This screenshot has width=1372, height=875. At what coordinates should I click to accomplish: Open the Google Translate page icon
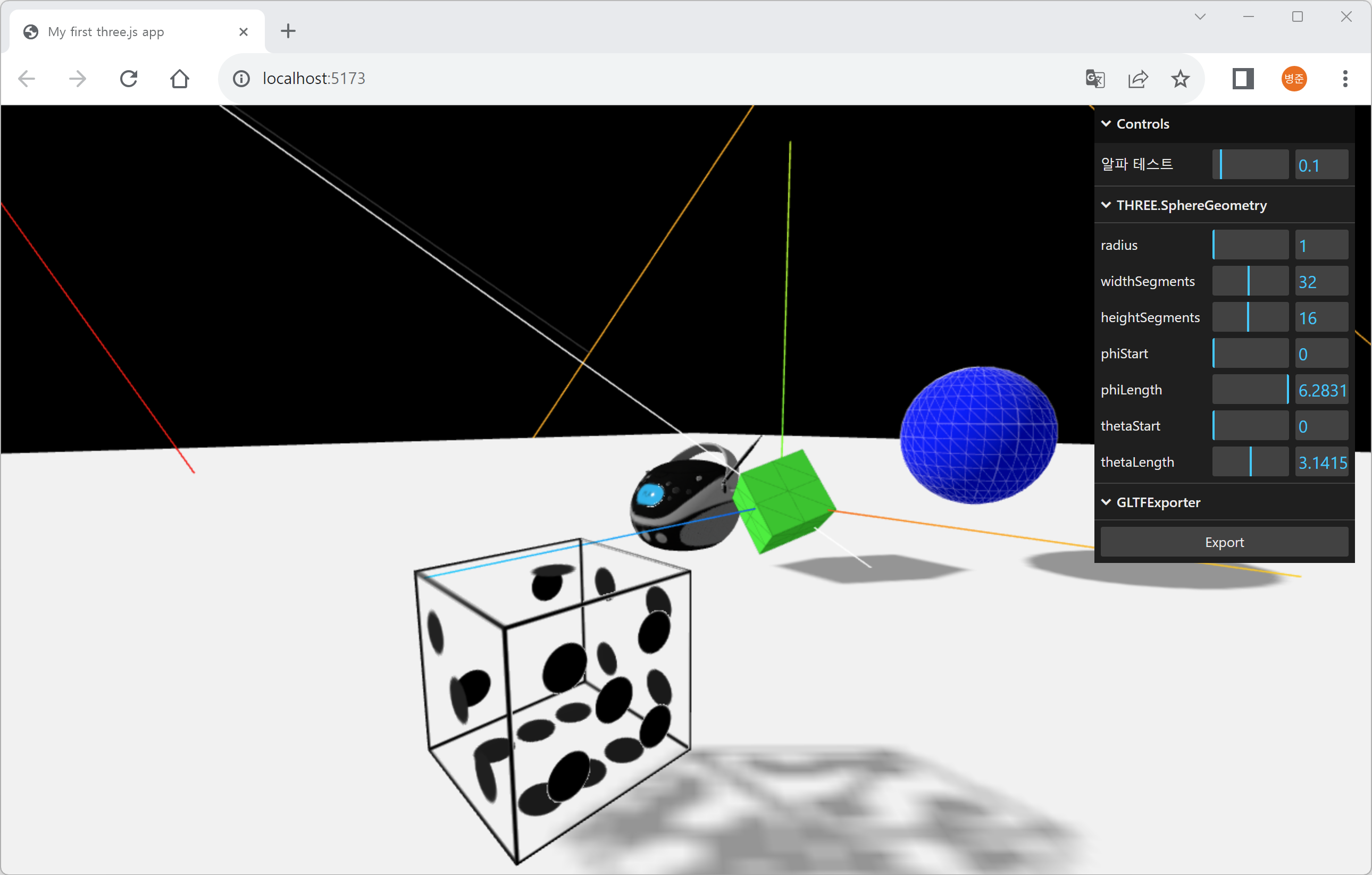[x=1094, y=79]
